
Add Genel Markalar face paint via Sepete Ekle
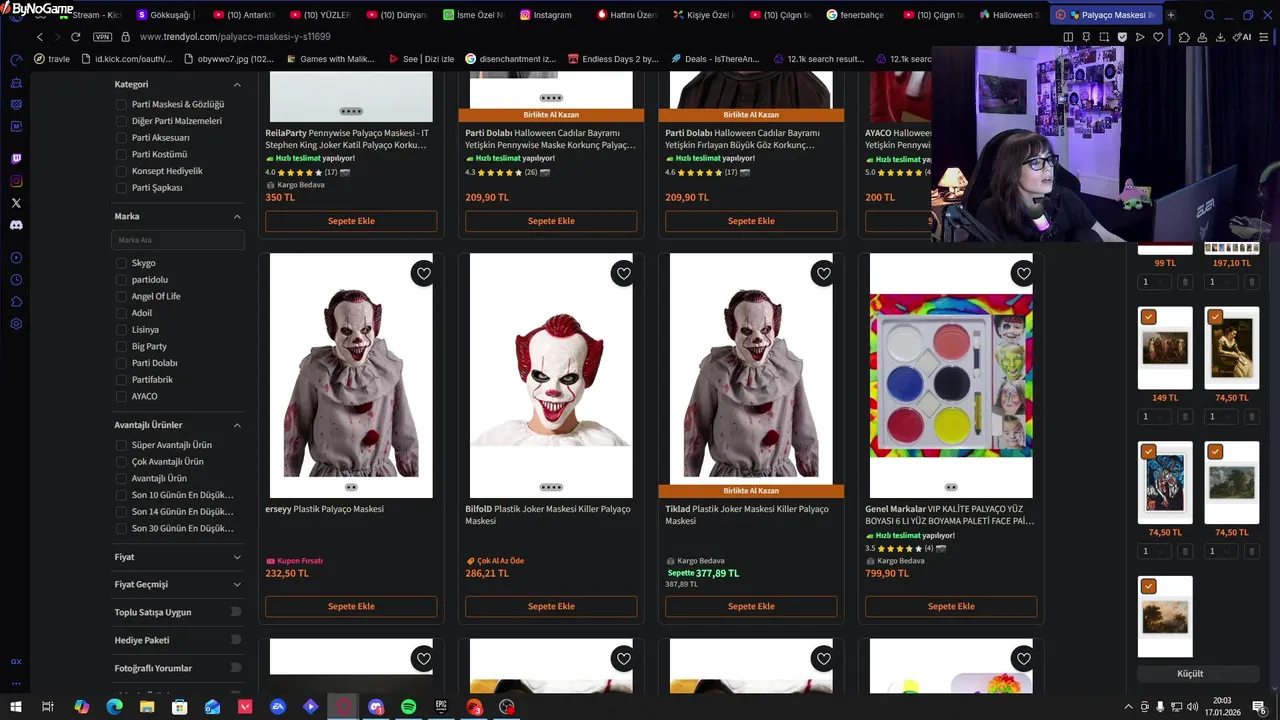coord(951,606)
